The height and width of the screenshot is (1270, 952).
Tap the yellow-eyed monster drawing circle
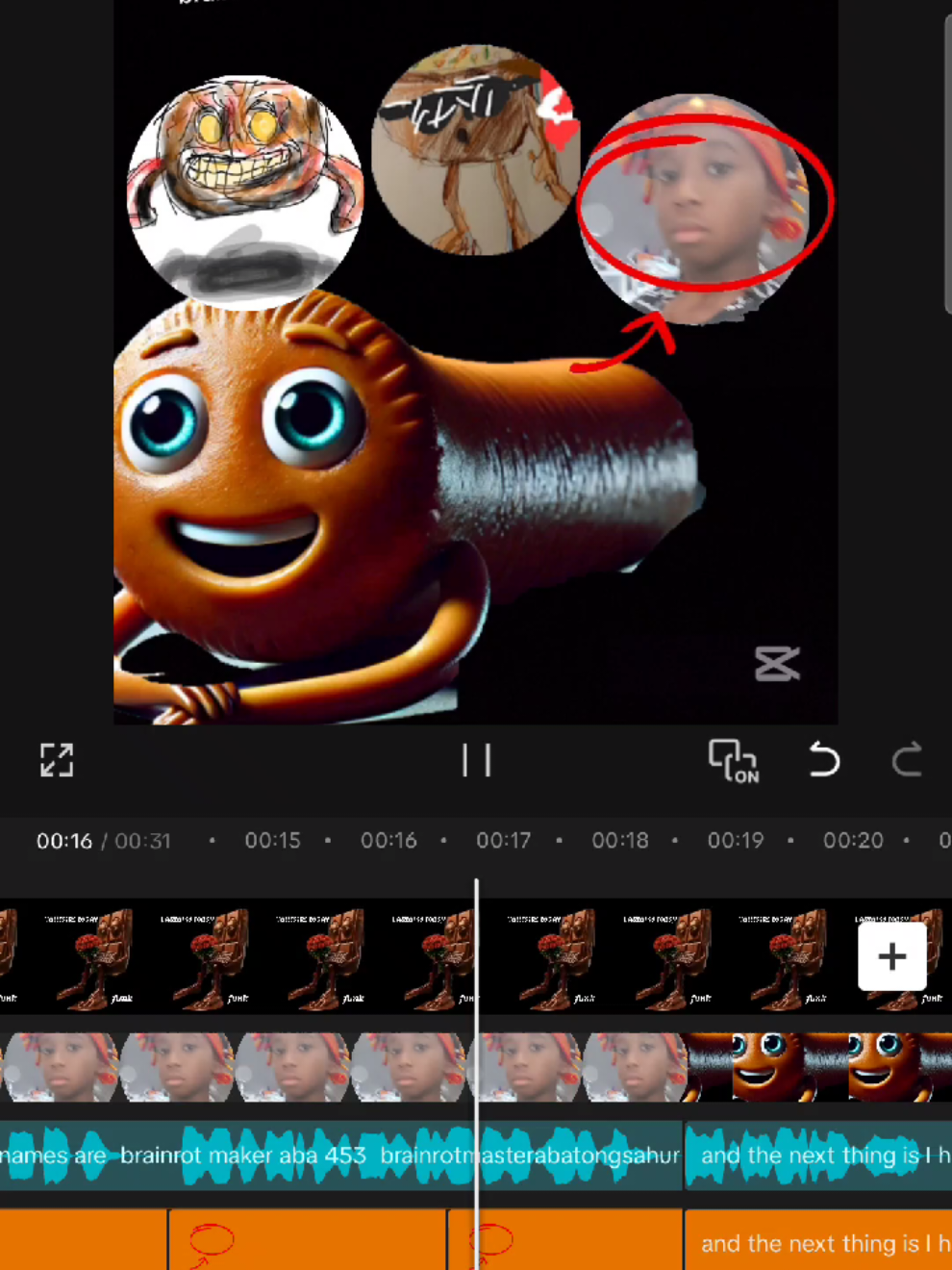(x=245, y=191)
